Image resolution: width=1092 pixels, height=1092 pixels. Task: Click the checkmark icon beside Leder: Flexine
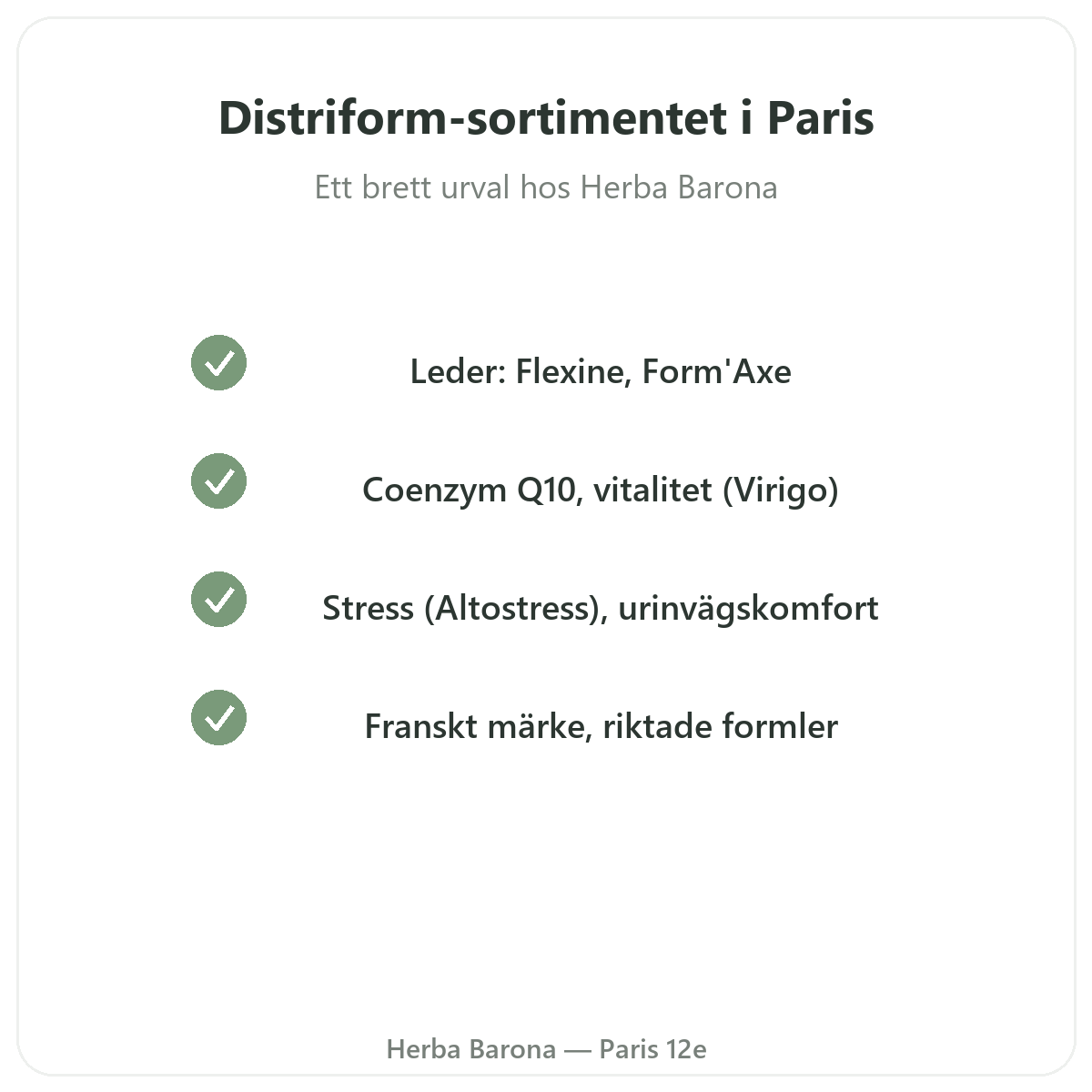click(x=218, y=363)
